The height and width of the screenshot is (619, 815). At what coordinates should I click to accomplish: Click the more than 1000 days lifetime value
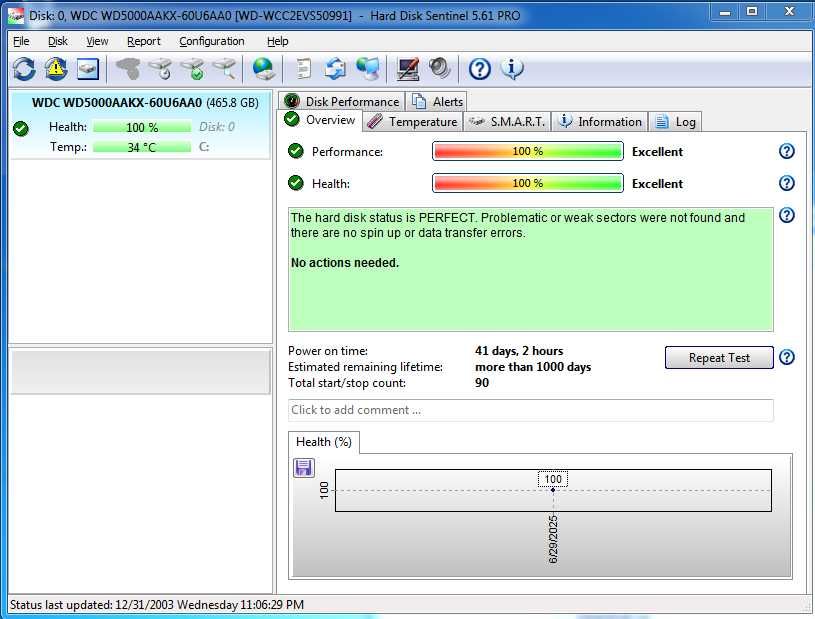(533, 367)
